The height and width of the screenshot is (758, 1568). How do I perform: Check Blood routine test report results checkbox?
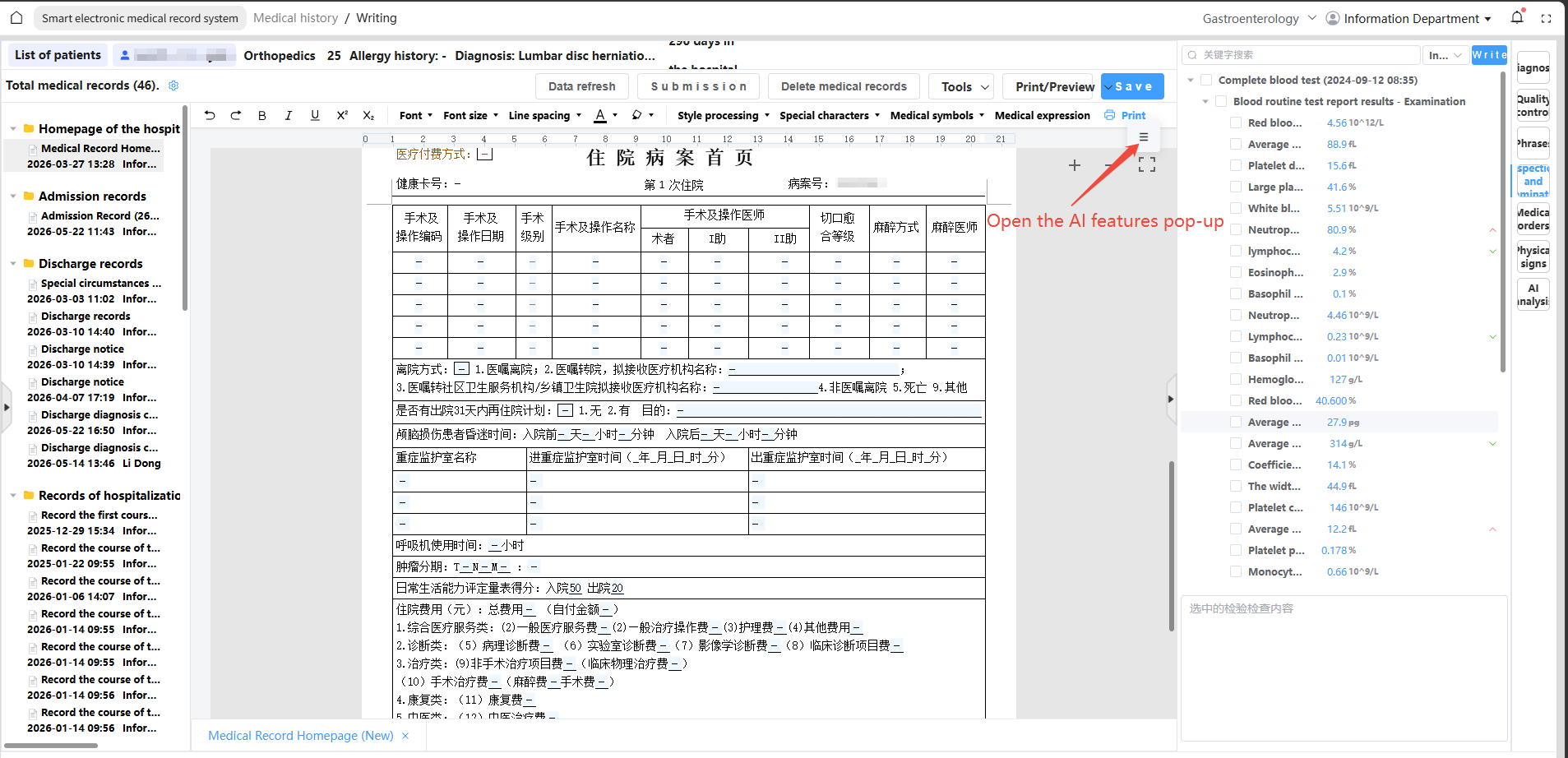1221,101
